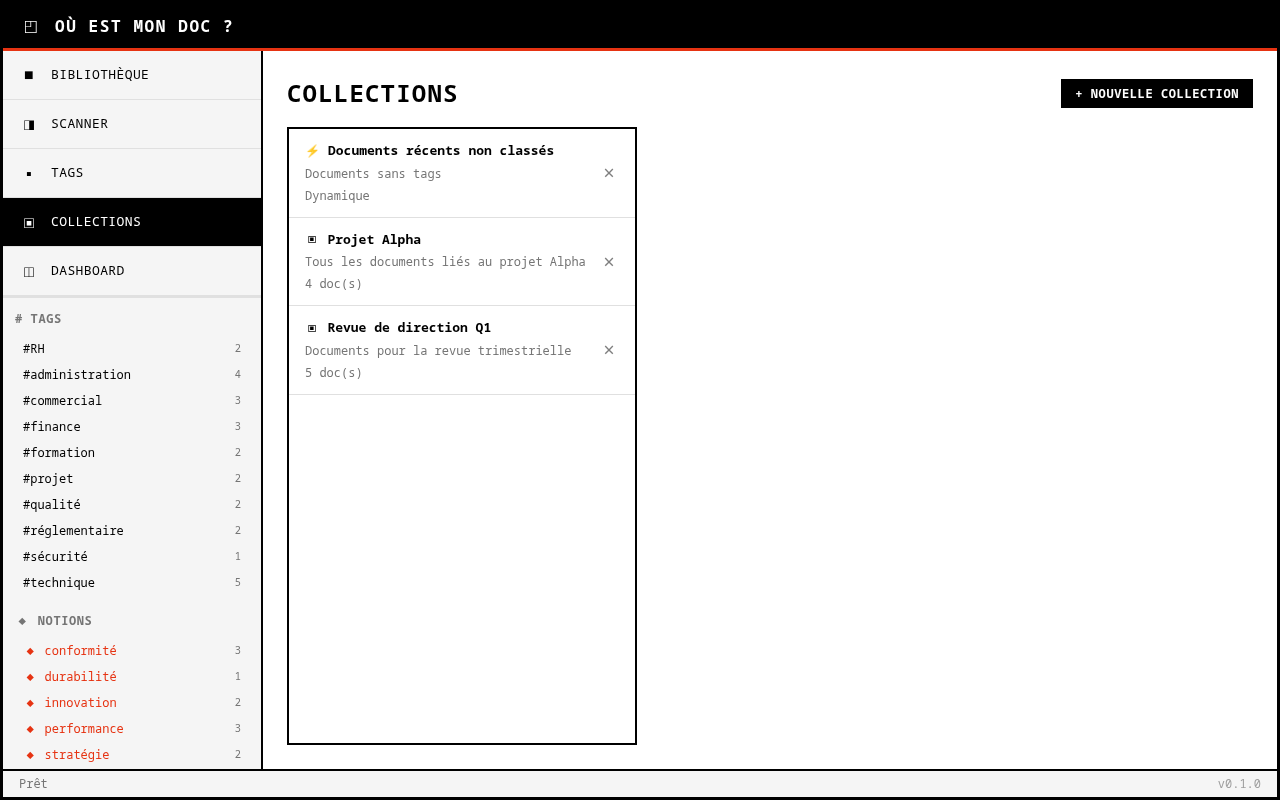Click the Dashboard sidebar icon
Screen dimensions: 1280x800
tap(27, 270)
